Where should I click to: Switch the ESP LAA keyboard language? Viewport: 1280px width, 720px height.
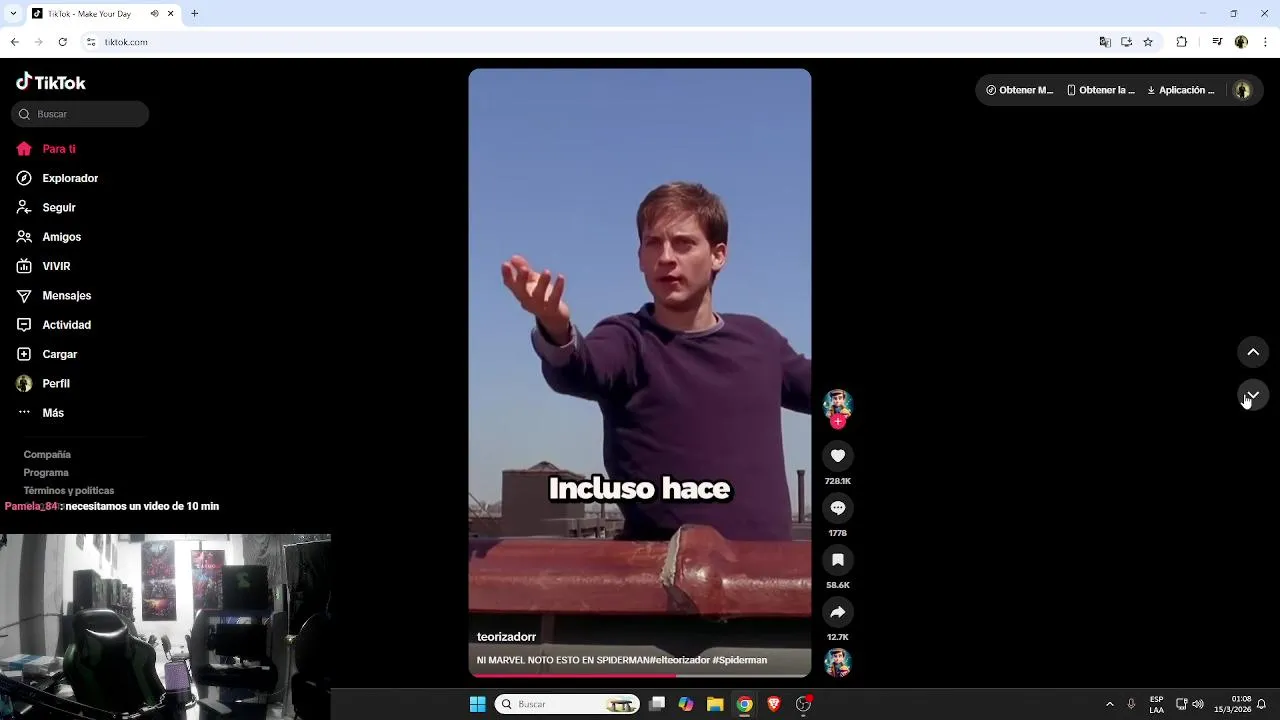[1156, 704]
